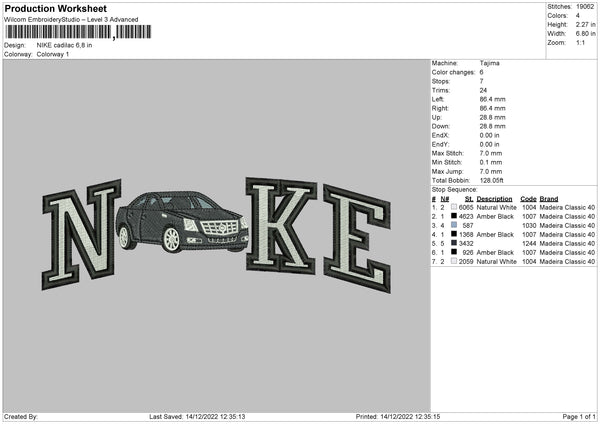Click the Up value 28.8 mm
Screen dimensions: 600x424
492,117
